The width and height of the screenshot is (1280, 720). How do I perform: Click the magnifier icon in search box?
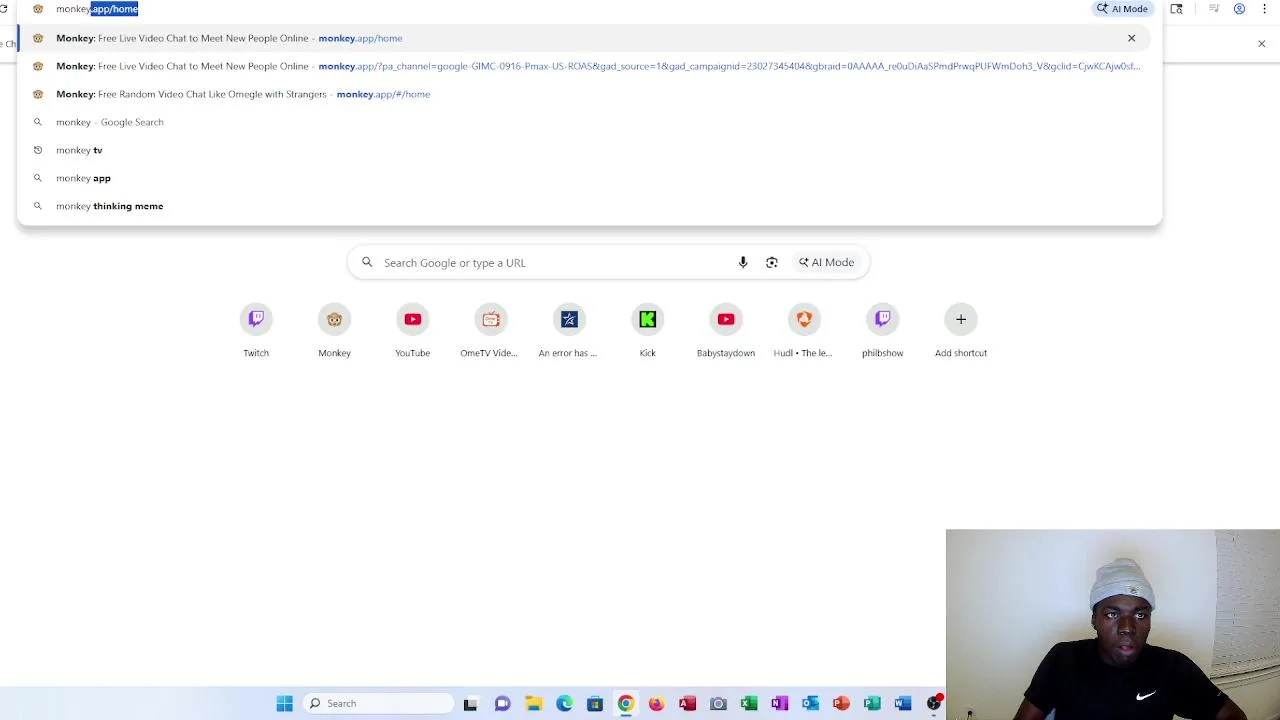pos(367,262)
